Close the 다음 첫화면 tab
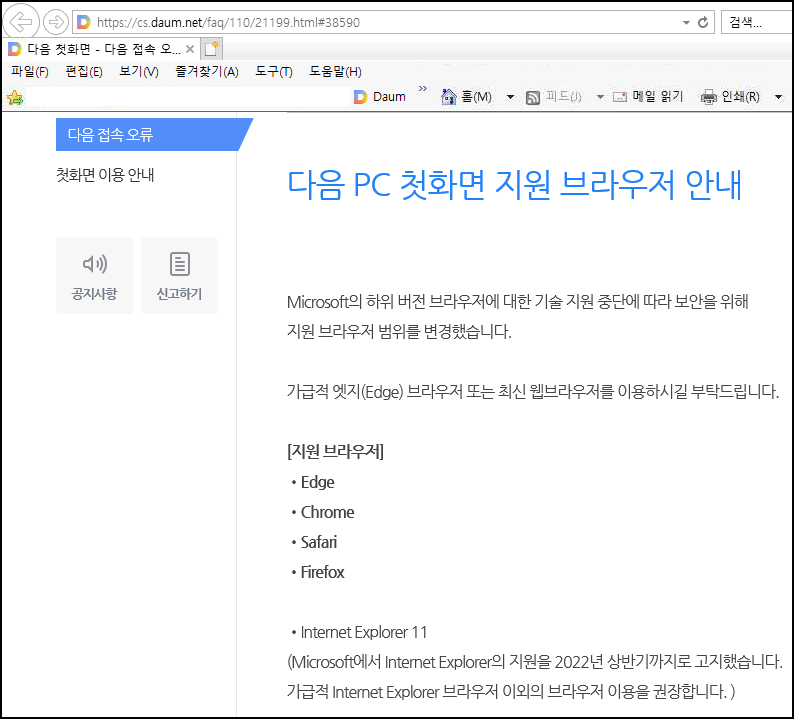Image resolution: width=794 pixels, height=719 pixels. (190, 49)
